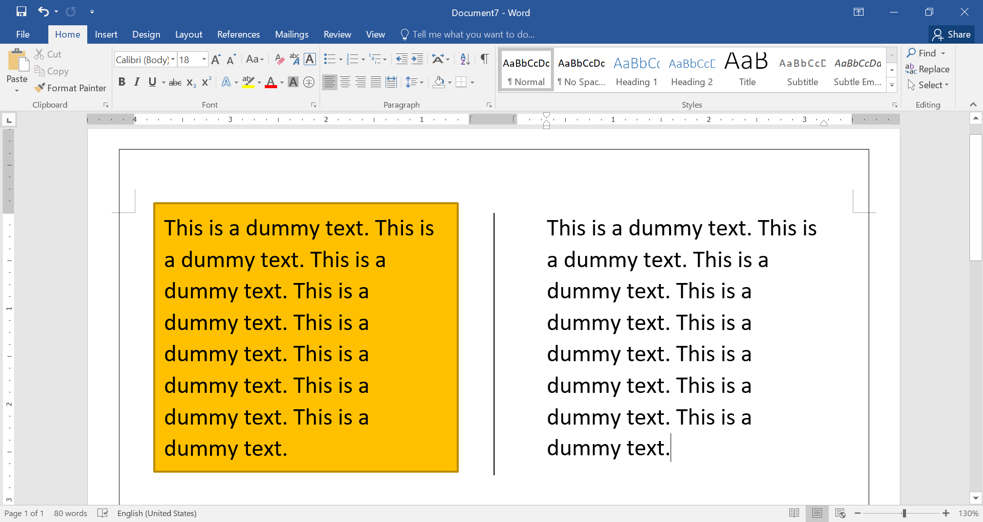Toggle show/hide paragraph marks
The image size is (983, 522).
click(x=485, y=60)
